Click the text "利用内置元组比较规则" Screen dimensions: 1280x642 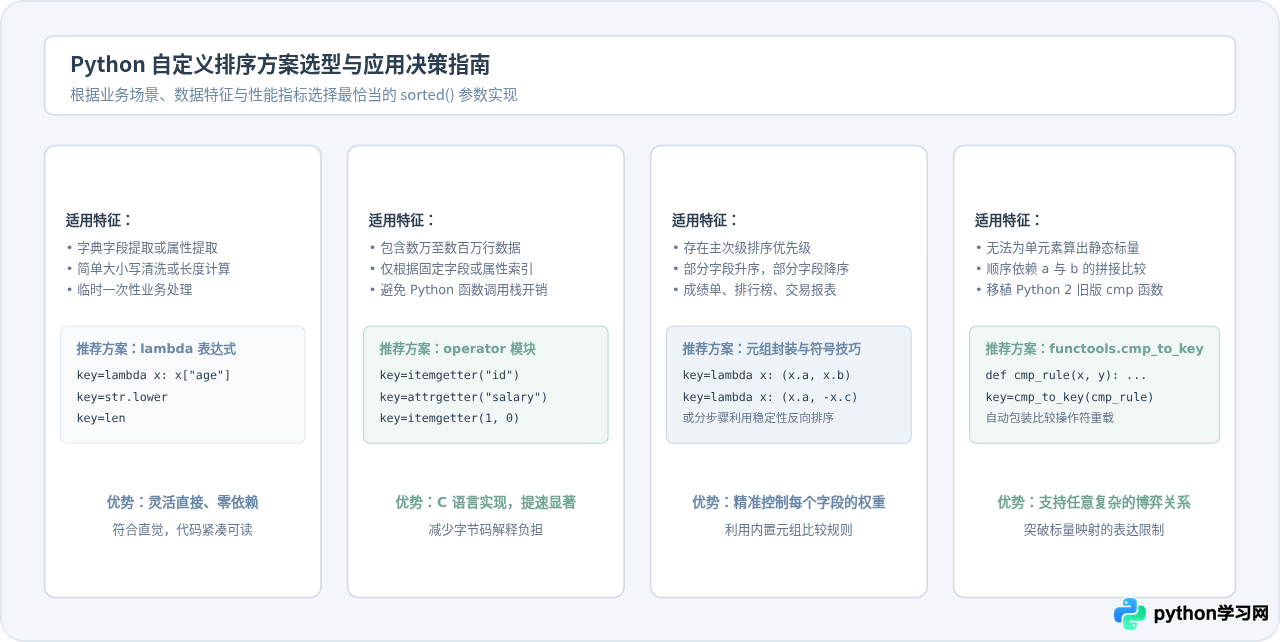pos(789,530)
